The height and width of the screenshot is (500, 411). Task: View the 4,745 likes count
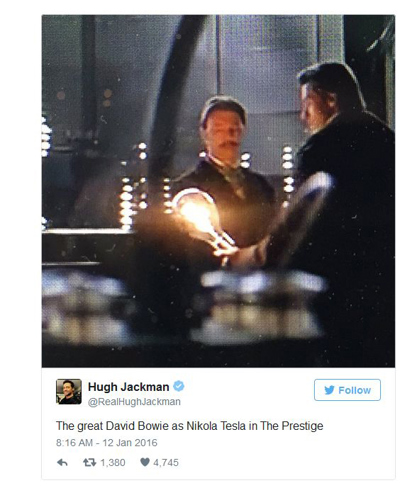click(166, 463)
